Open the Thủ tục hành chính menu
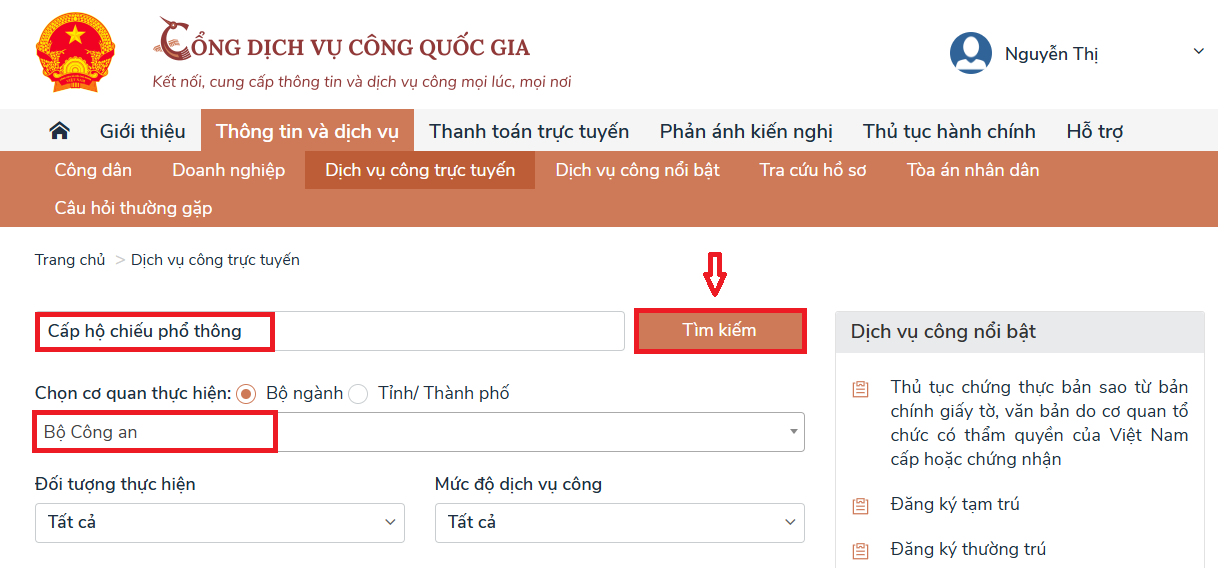The width and height of the screenshot is (1218, 568). 949,131
